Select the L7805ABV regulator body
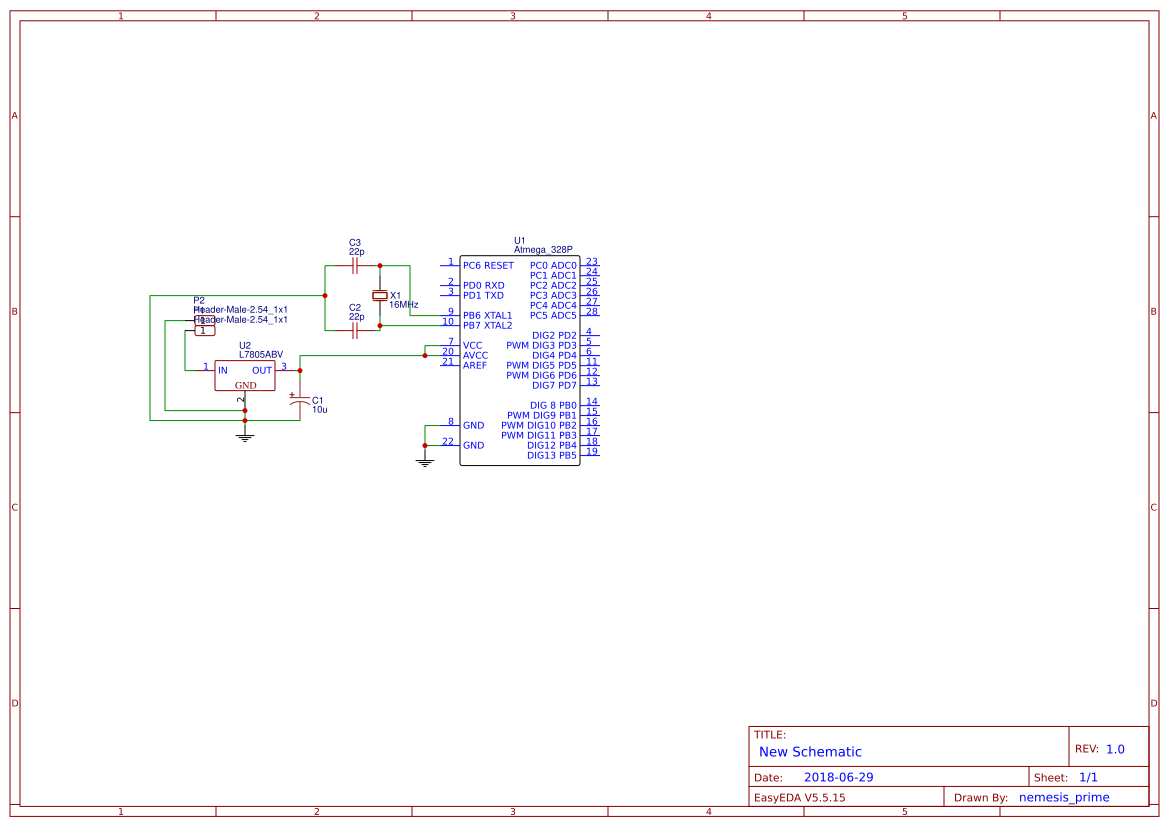Image resolution: width=1169 pixels, height=827 pixels. click(x=245, y=375)
